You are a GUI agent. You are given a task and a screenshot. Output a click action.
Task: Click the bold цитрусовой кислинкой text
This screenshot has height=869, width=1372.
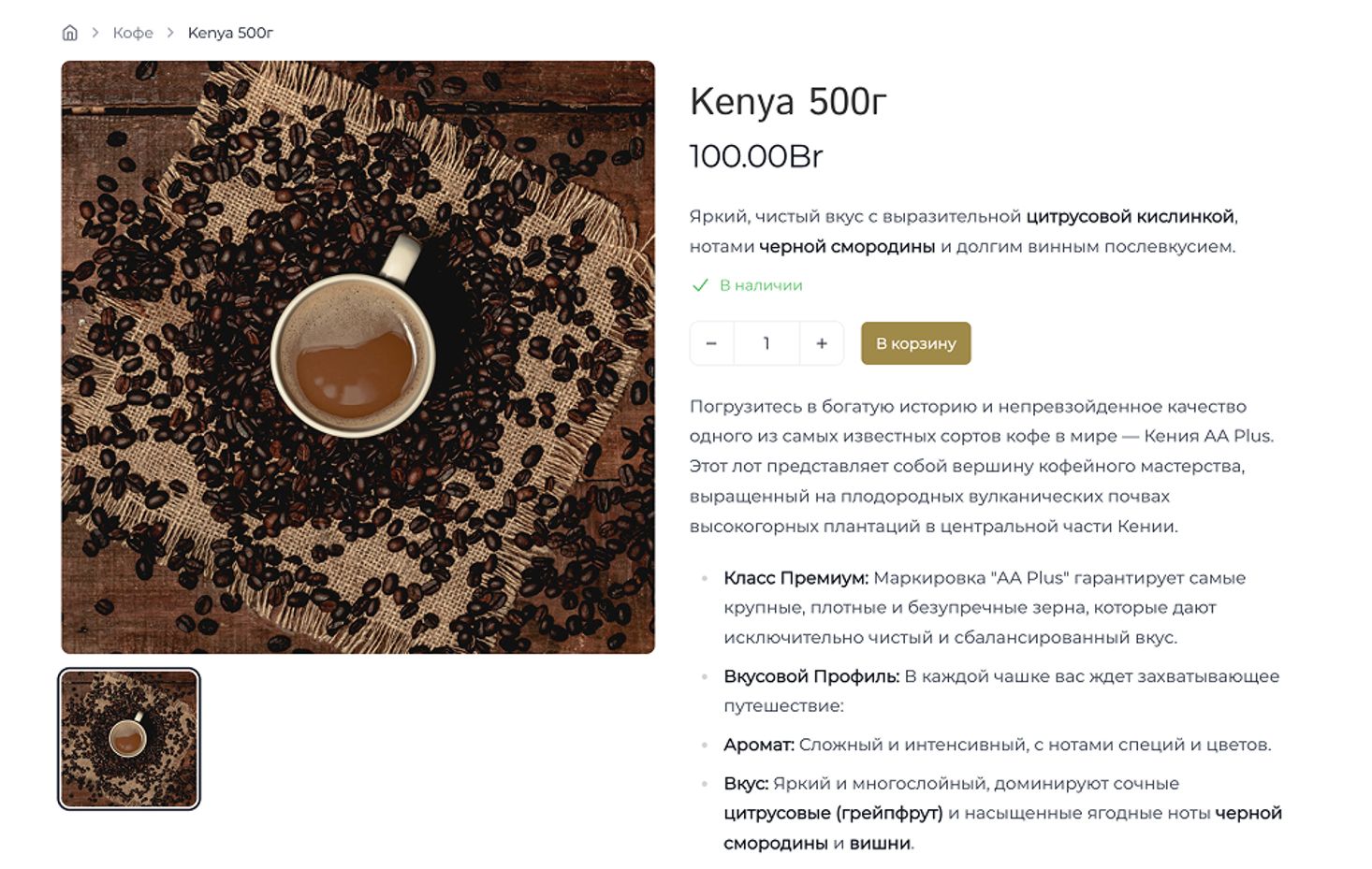pyautogui.click(x=1131, y=217)
